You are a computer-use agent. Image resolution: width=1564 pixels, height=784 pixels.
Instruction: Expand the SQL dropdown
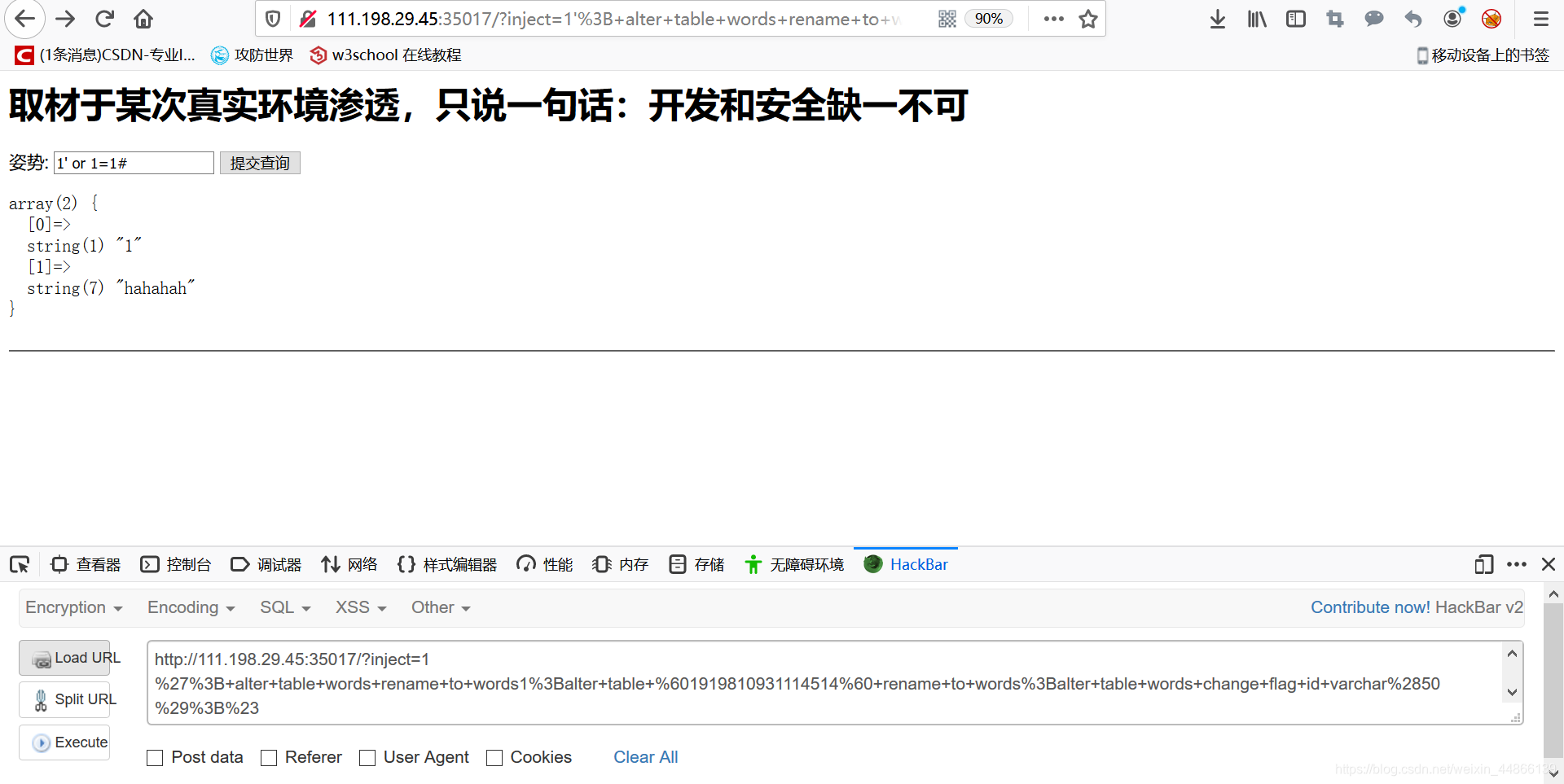point(285,607)
